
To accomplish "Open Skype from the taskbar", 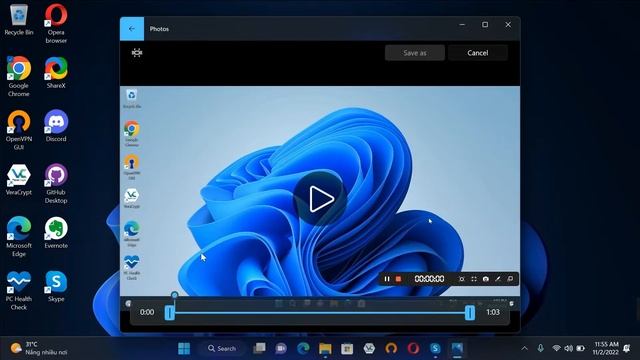I will pyautogui.click(x=435, y=348).
